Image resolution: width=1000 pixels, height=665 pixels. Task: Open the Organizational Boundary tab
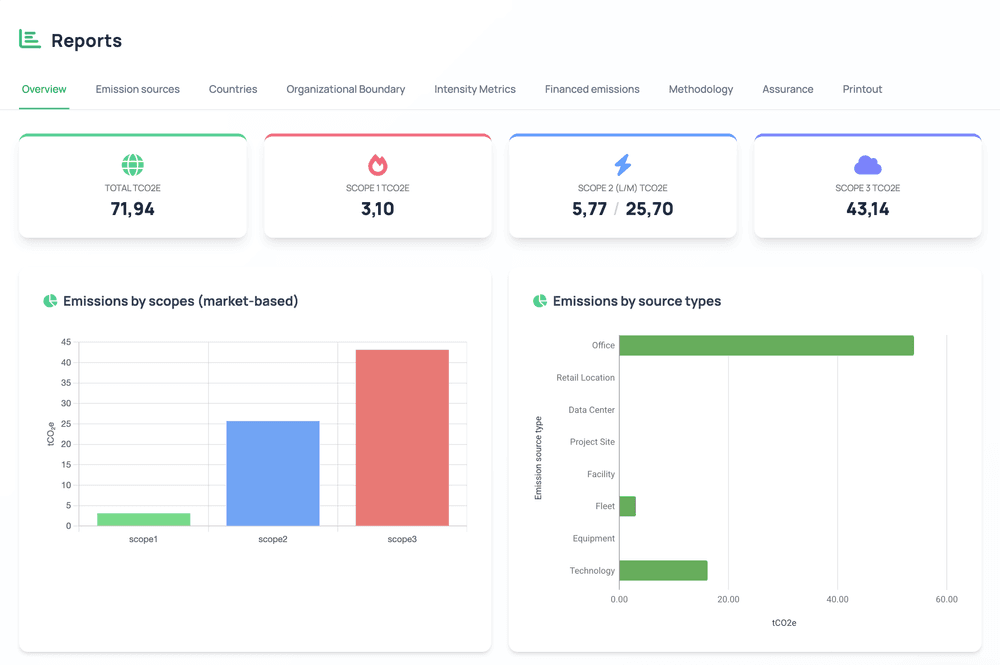pyautogui.click(x=345, y=89)
